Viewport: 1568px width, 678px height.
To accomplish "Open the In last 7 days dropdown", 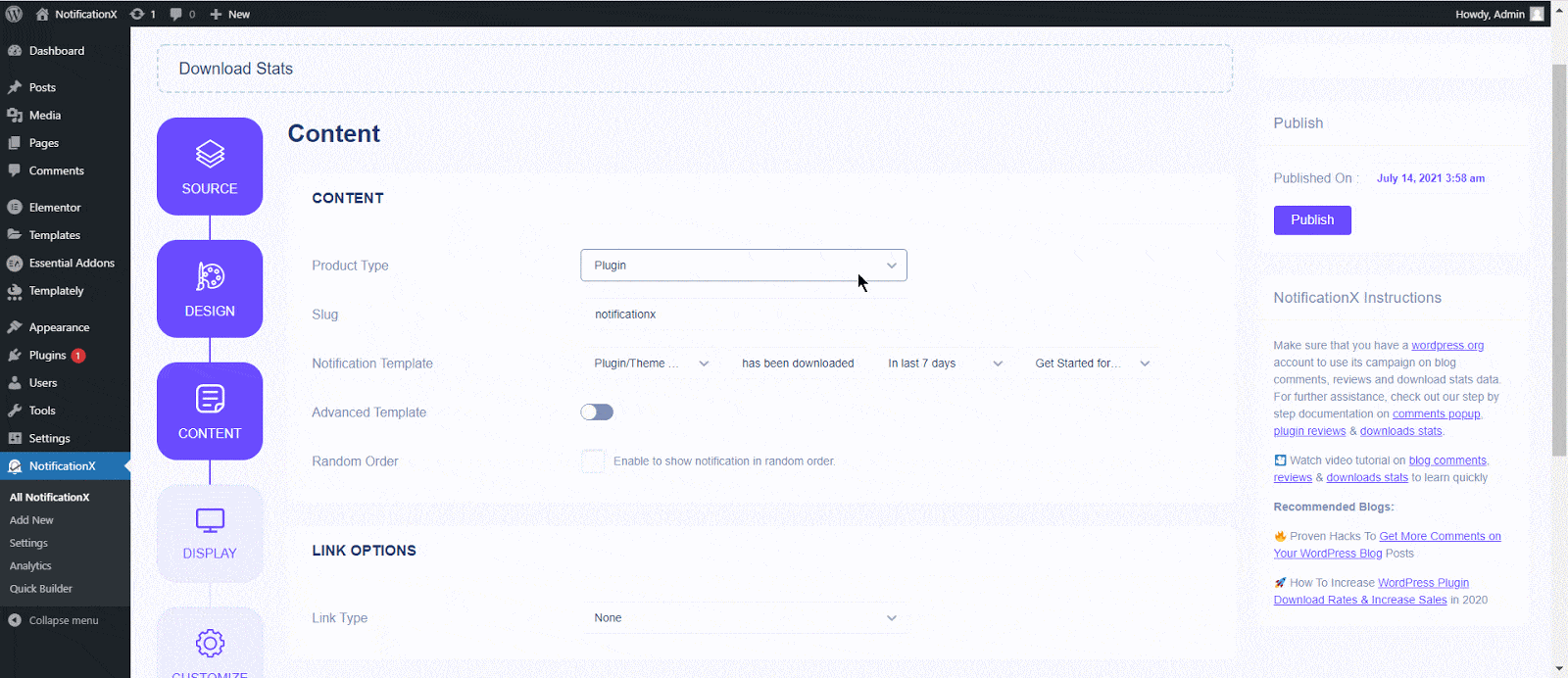I will point(946,363).
